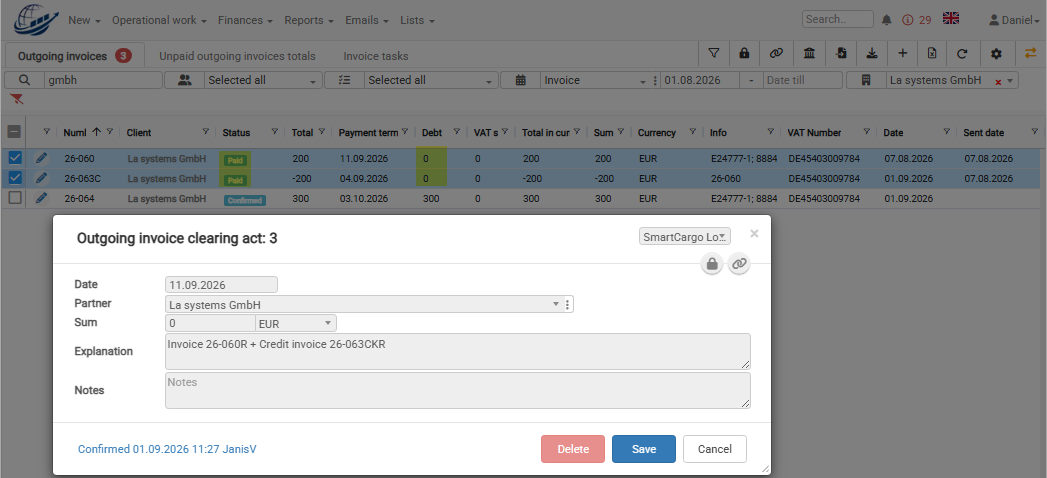Click the notifications bell icon
Screen dimensions: 1047x478
(x=887, y=20)
